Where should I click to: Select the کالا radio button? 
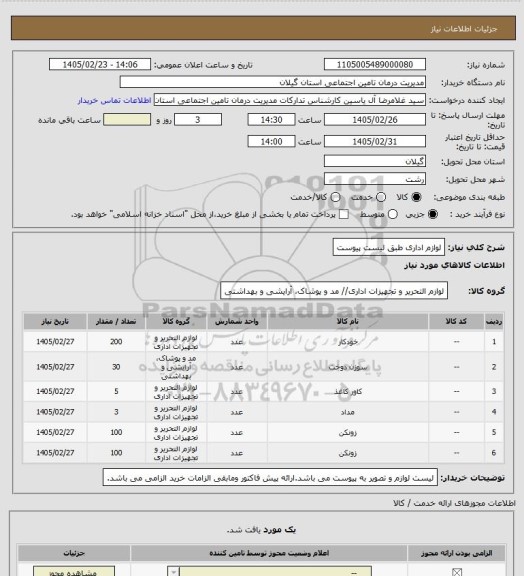coord(416,197)
